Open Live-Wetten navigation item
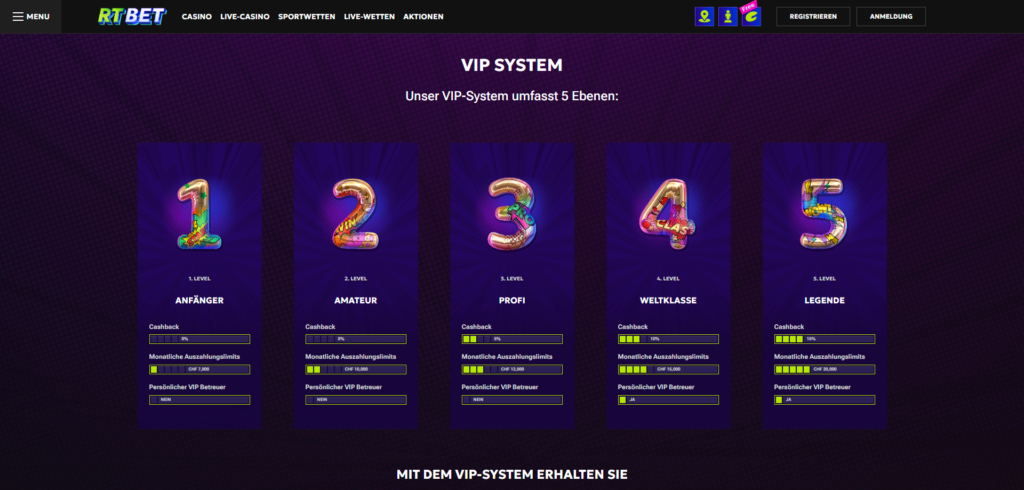Screen dimensions: 1024x490 [x=369, y=17]
